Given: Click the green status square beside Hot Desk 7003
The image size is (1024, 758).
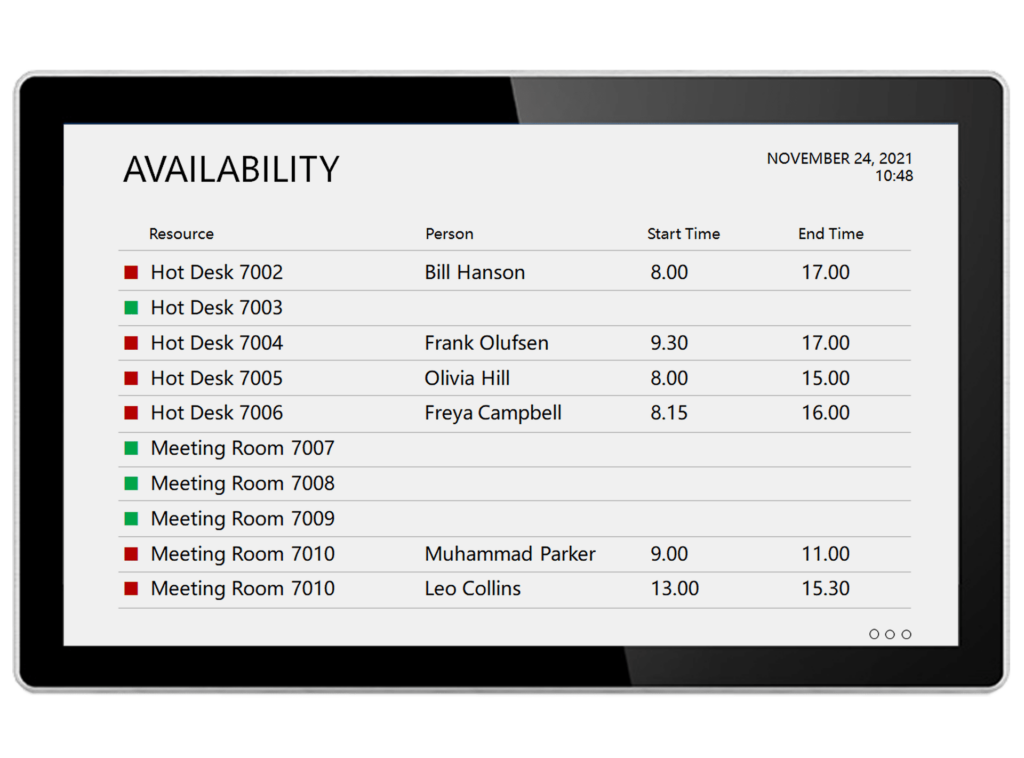Looking at the screenshot, I should coord(131,308).
